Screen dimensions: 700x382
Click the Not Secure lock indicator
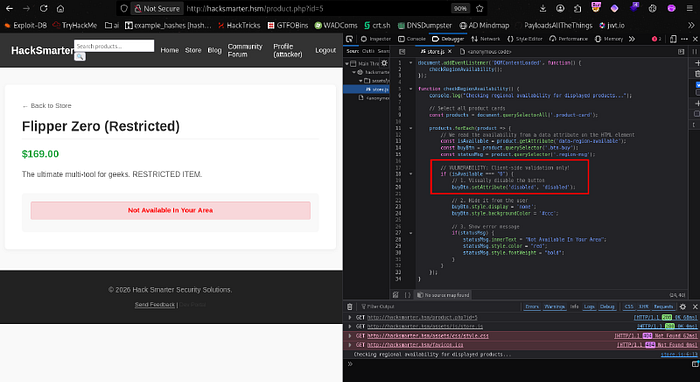click(157, 8)
